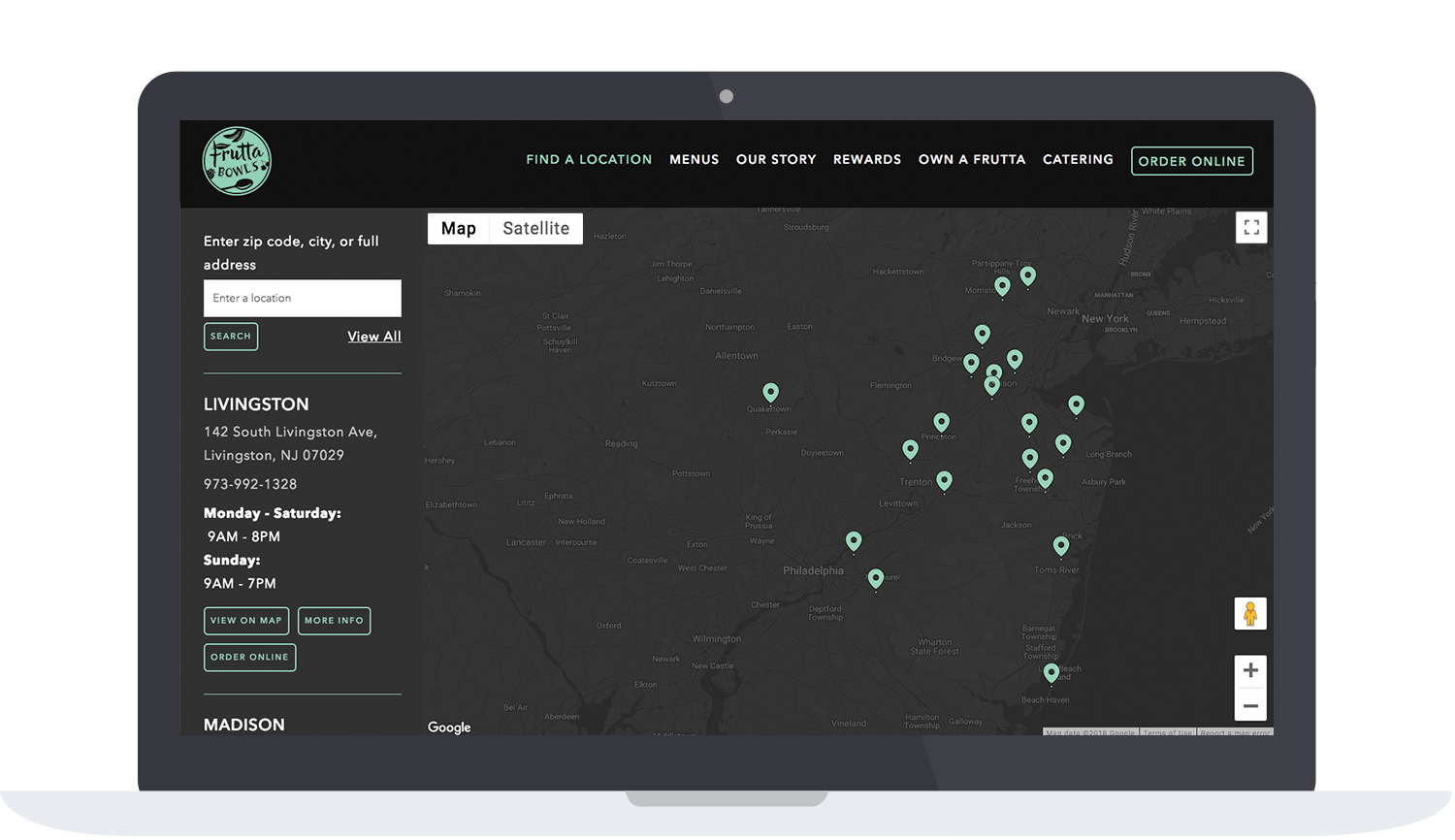Select the map pin between Brick and Toms River
The width and height of the screenshot is (1455, 840).
coord(1061,546)
